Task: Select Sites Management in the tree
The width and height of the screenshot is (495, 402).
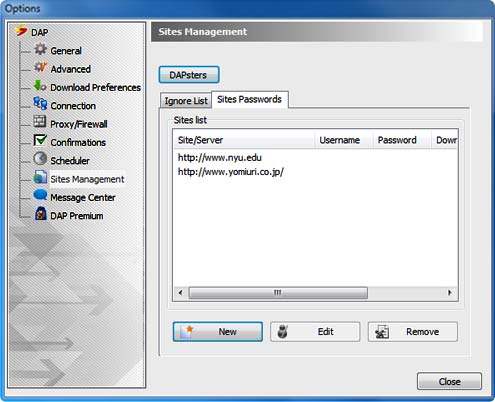Action: click(87, 179)
